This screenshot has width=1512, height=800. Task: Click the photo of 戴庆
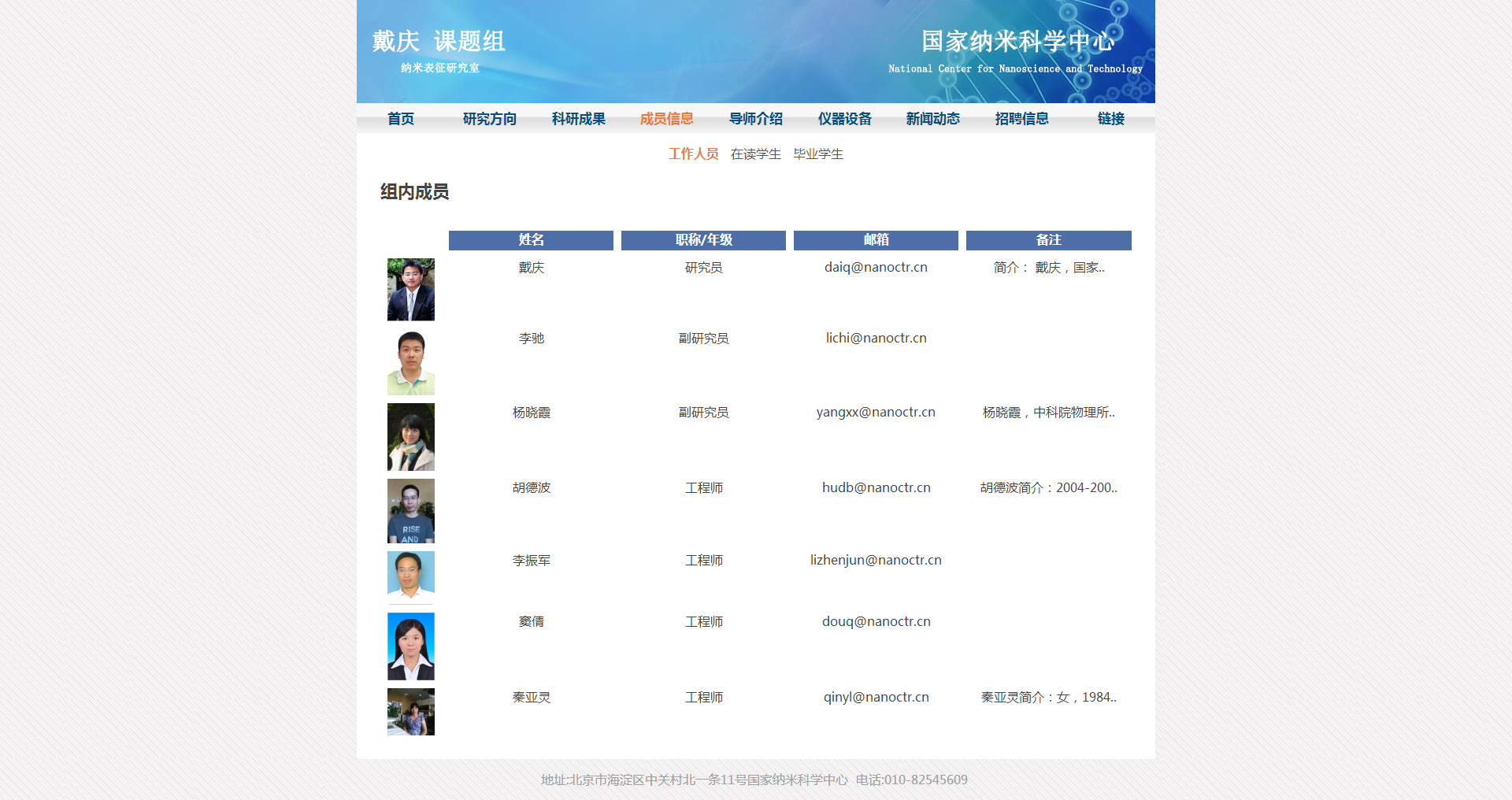point(411,290)
